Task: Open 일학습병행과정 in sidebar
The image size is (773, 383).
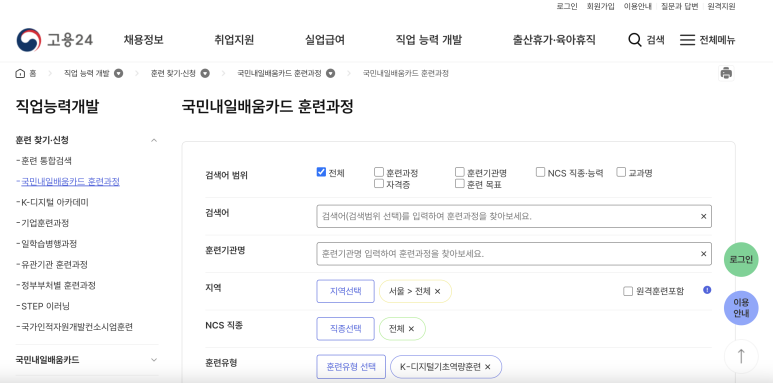Action: 49,244
